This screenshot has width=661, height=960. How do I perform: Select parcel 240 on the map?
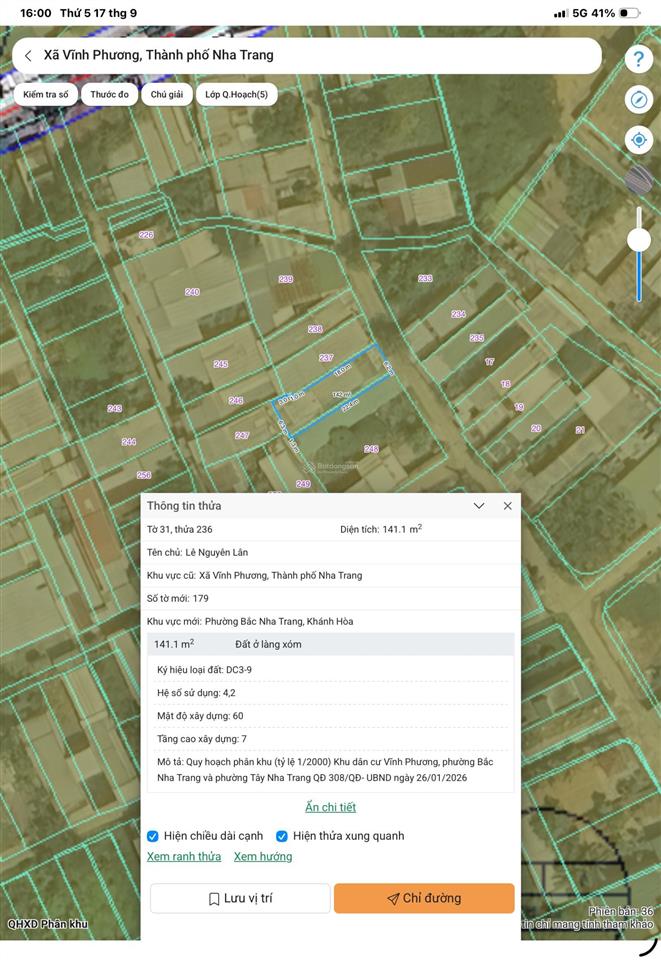(x=192, y=292)
